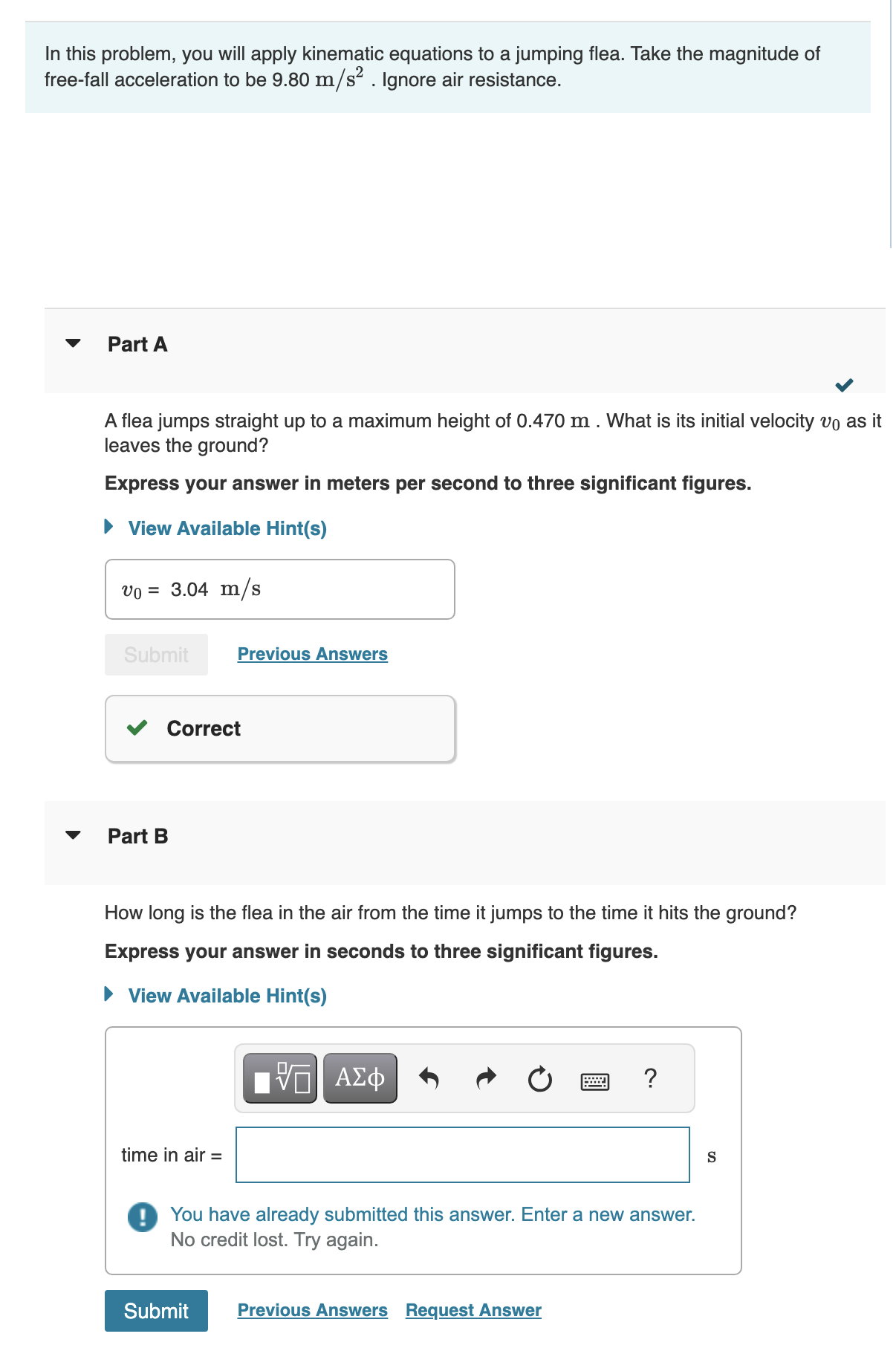
Task: Expand View Available Hint(s) for Part A
Action: pyautogui.click(x=227, y=528)
